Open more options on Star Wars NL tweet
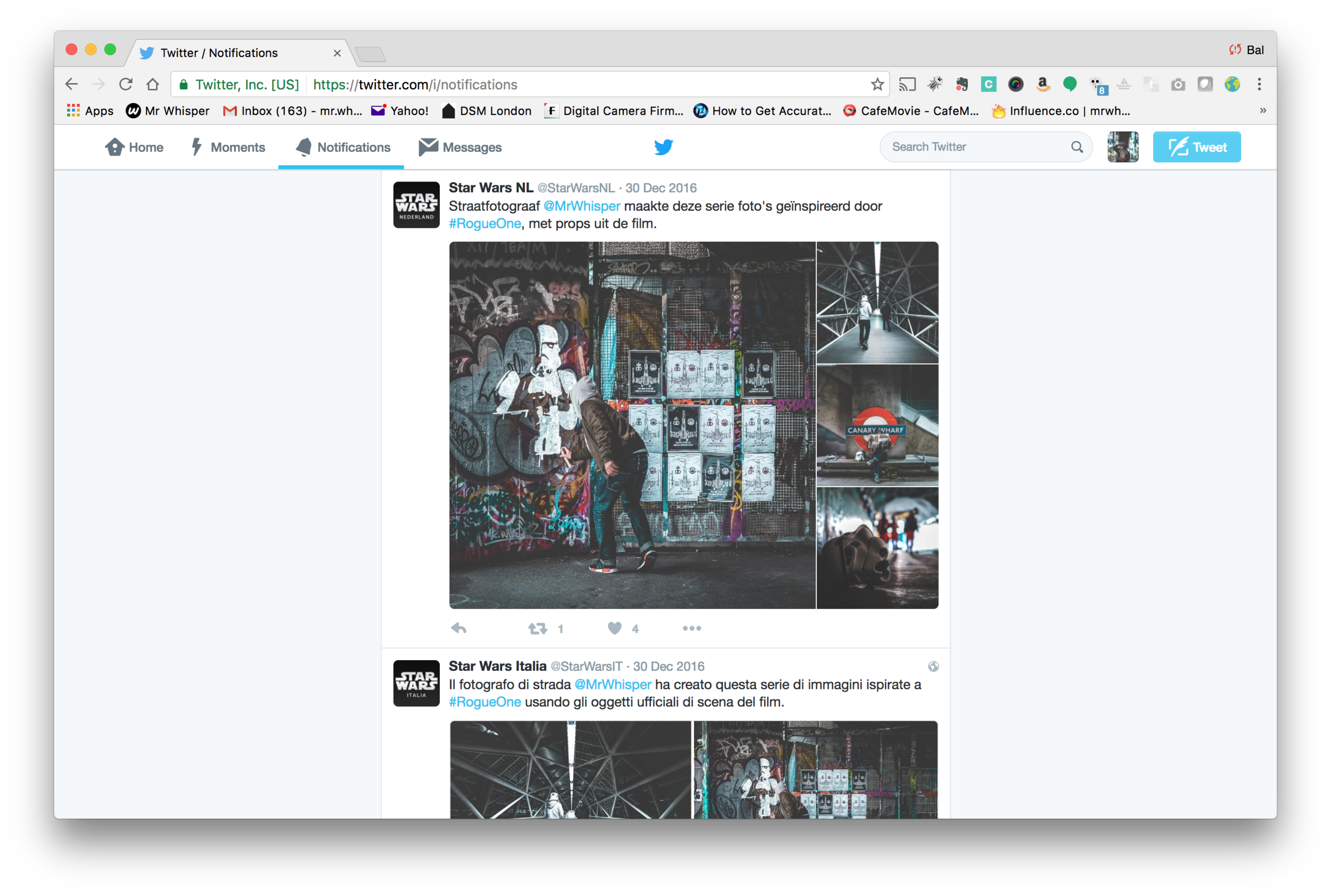Image resolution: width=1331 pixels, height=896 pixels. (x=692, y=629)
